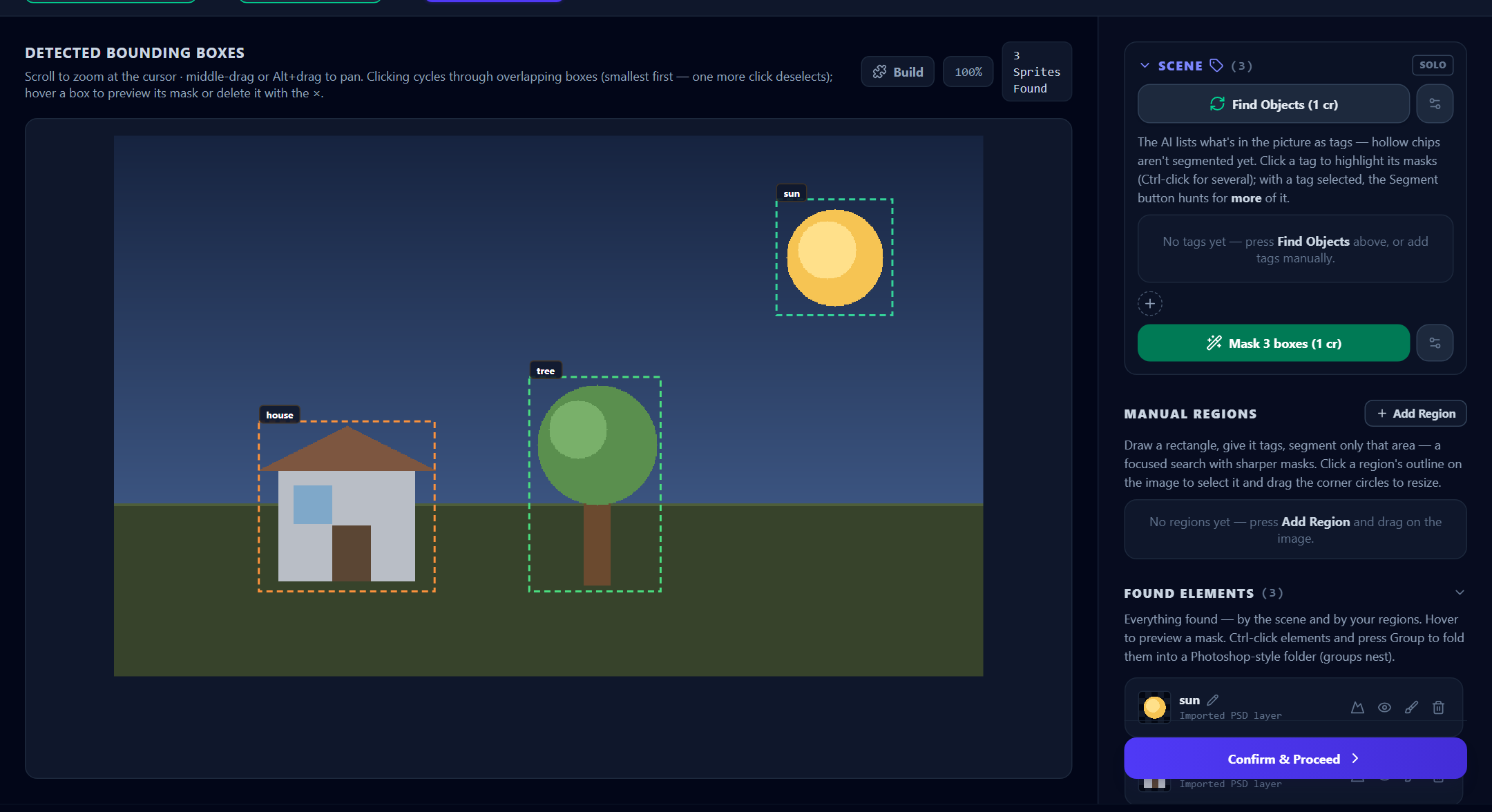Rename the sun element via pencil icon
Screen dimensions: 1492x812
1213,699
